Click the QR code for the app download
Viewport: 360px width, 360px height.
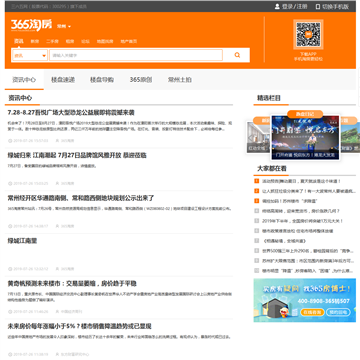308,34
